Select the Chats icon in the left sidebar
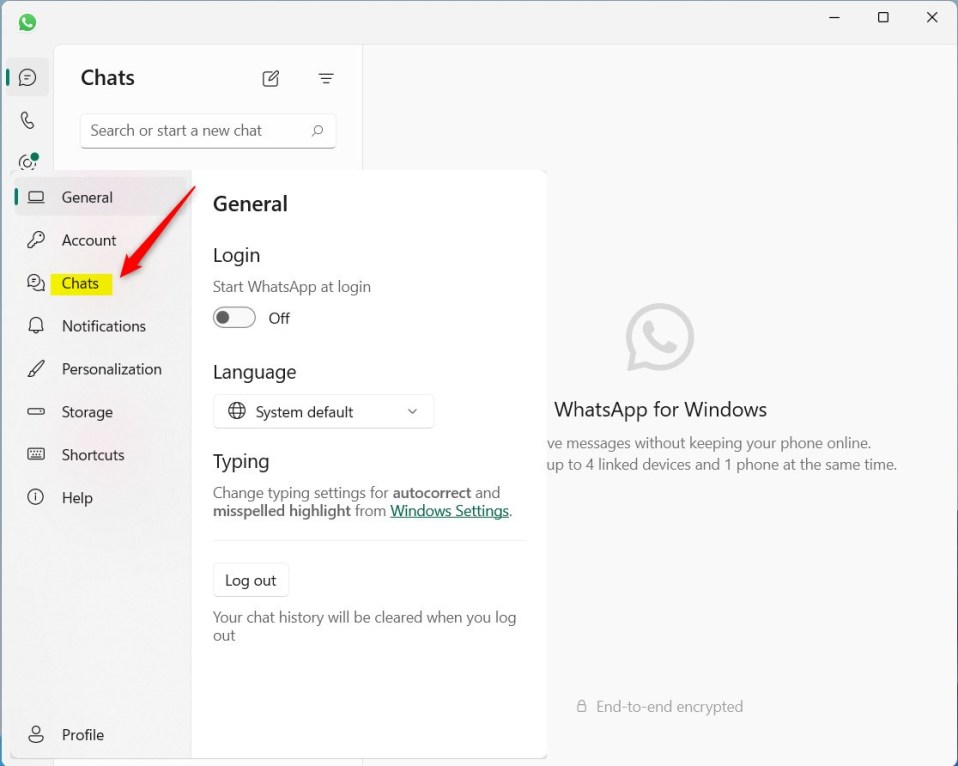 [x=27, y=76]
